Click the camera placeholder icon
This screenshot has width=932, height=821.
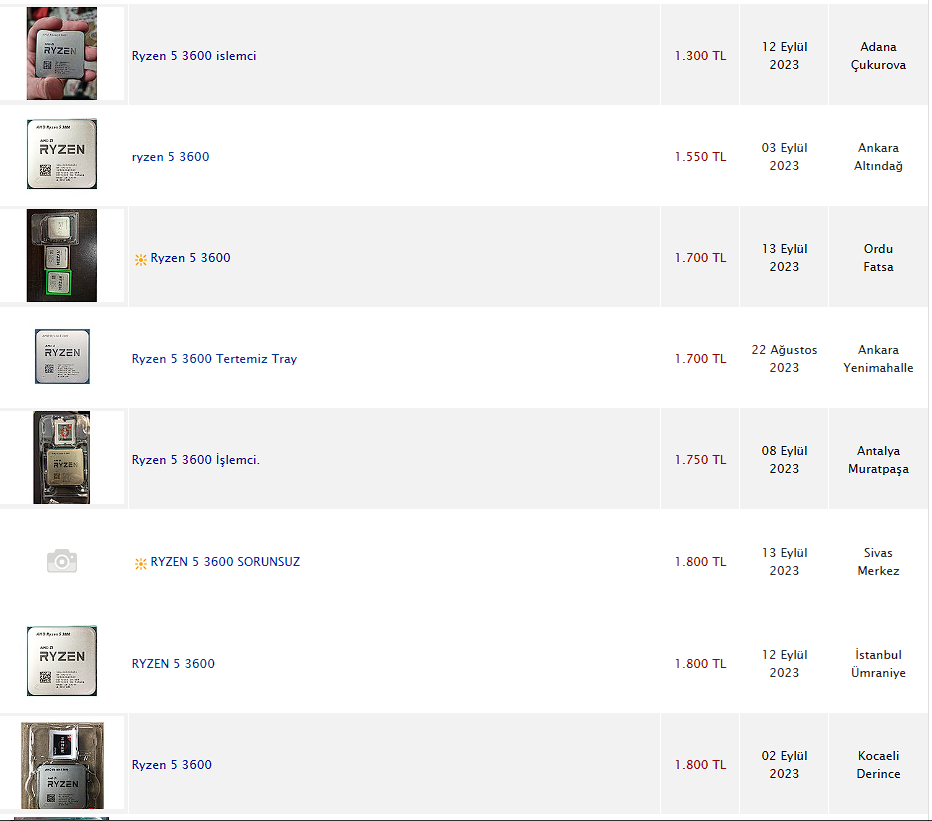[62, 561]
